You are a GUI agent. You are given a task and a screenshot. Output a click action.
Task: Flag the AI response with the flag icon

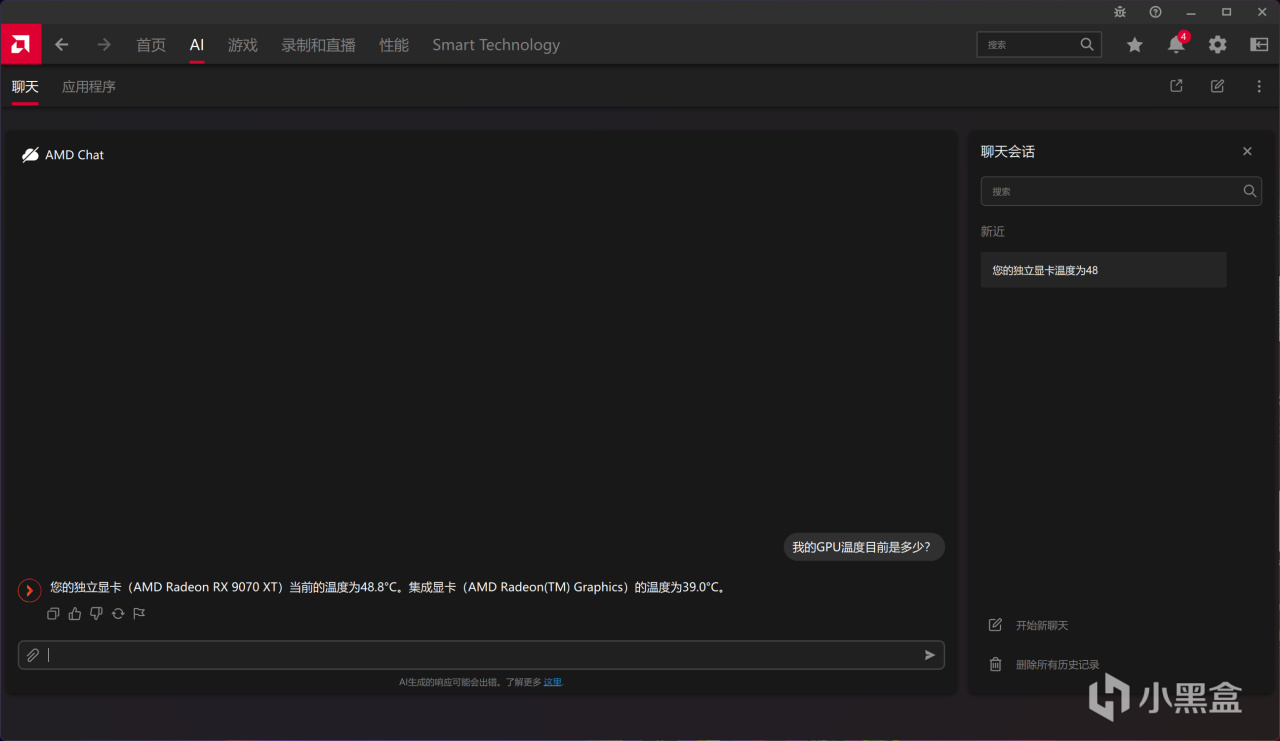click(x=139, y=614)
